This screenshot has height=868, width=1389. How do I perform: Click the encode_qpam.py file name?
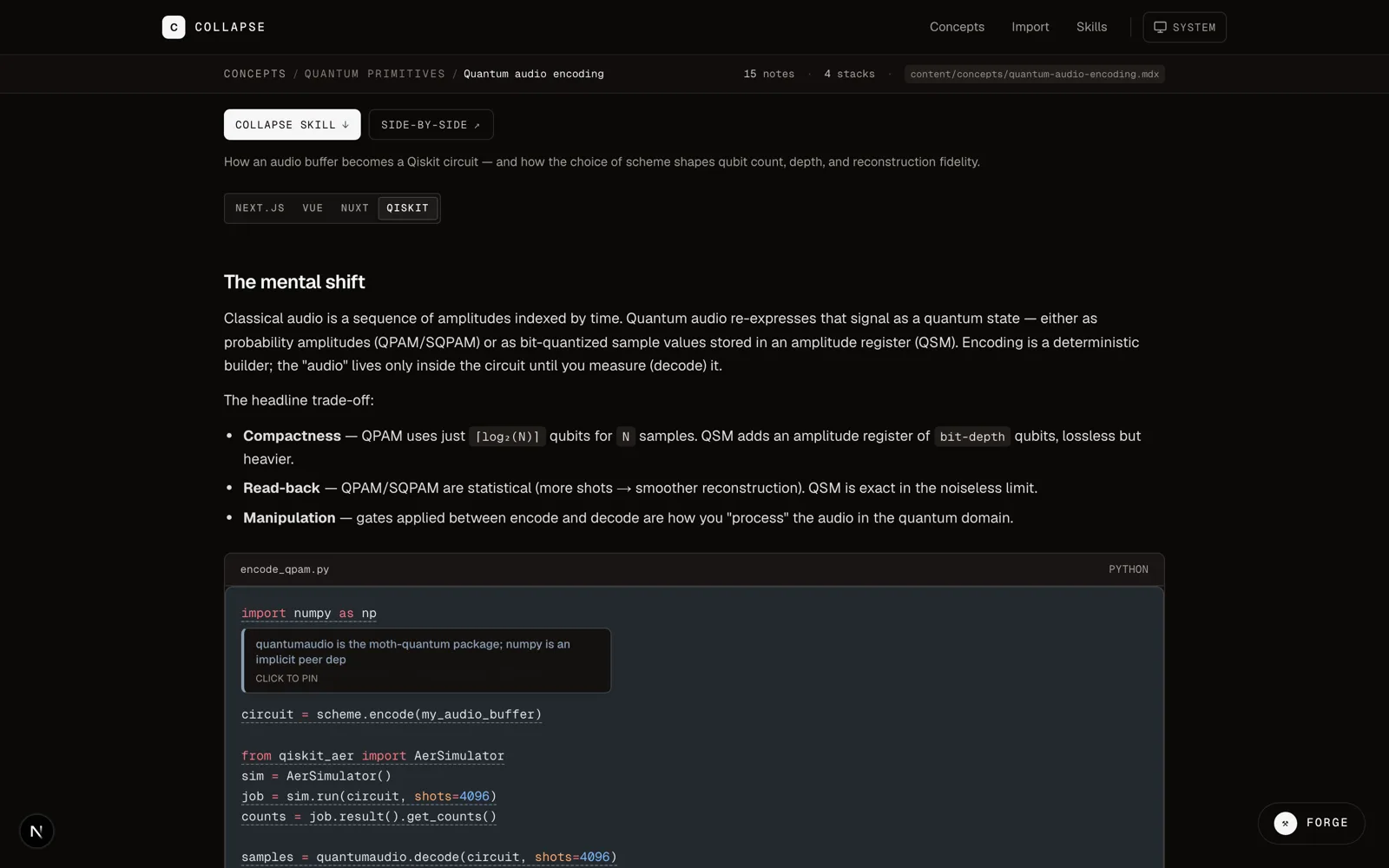285,569
